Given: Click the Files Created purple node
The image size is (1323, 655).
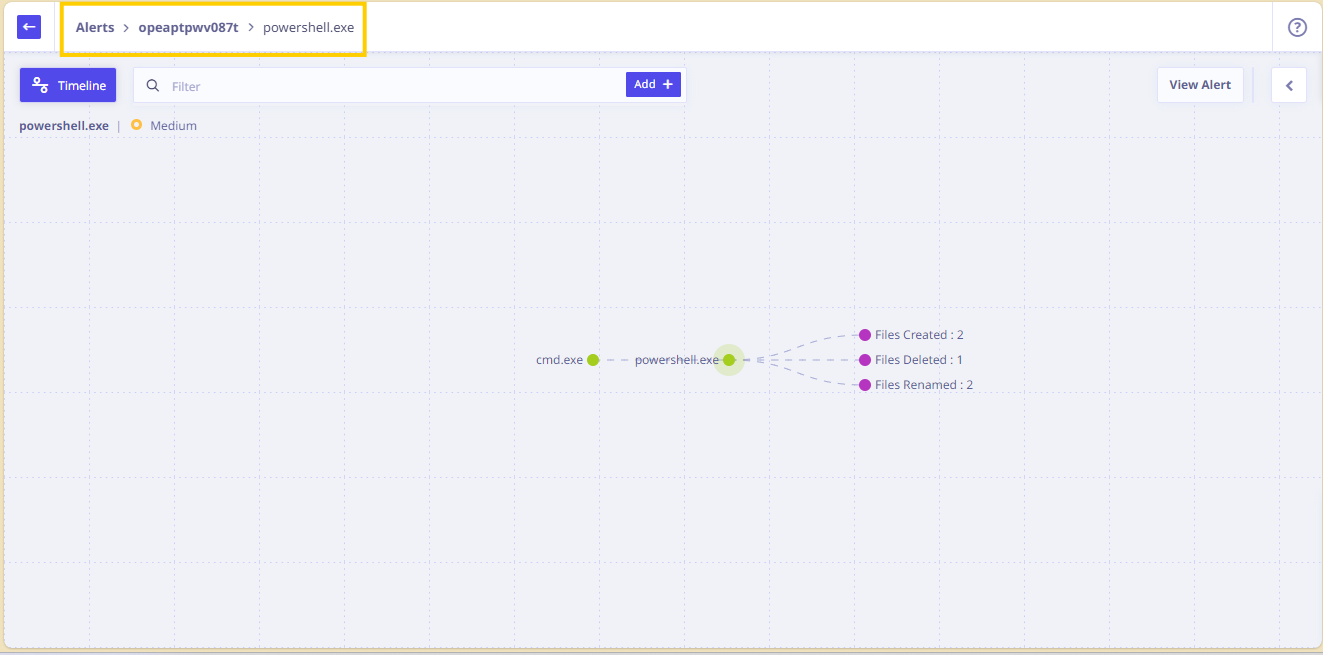Looking at the screenshot, I should pyautogui.click(x=865, y=335).
